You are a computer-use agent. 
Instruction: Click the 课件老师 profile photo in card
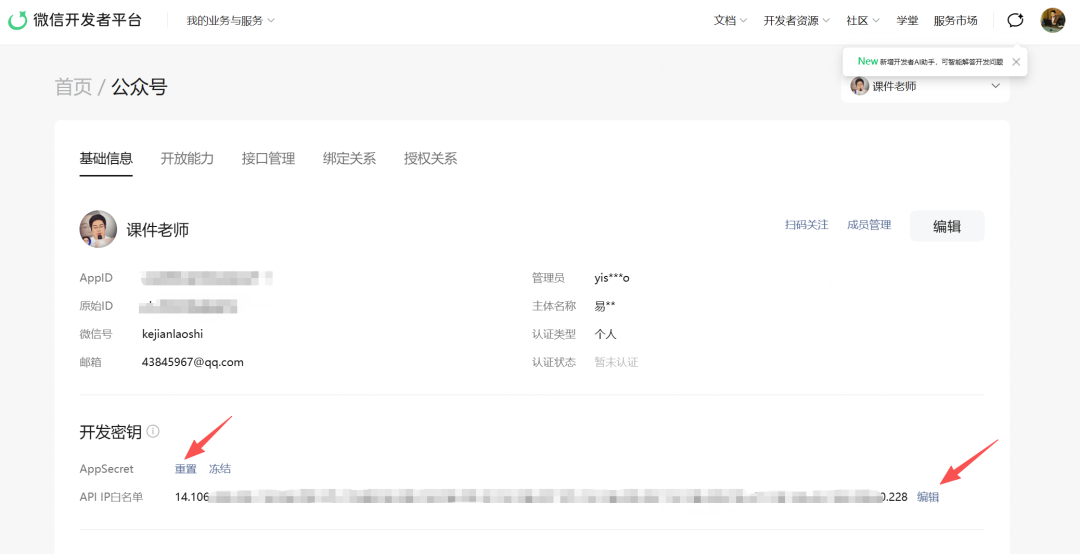[x=98, y=229]
